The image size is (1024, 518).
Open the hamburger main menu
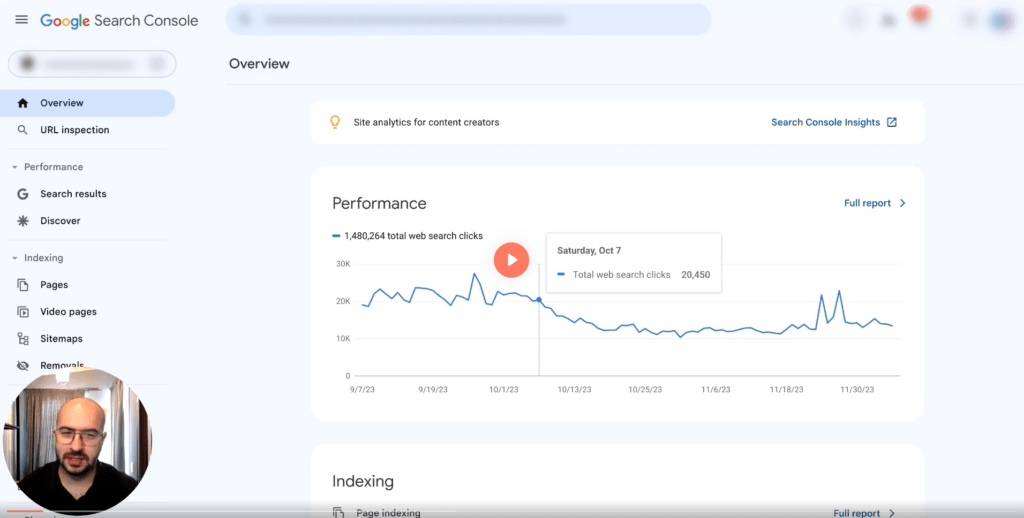pos(22,20)
